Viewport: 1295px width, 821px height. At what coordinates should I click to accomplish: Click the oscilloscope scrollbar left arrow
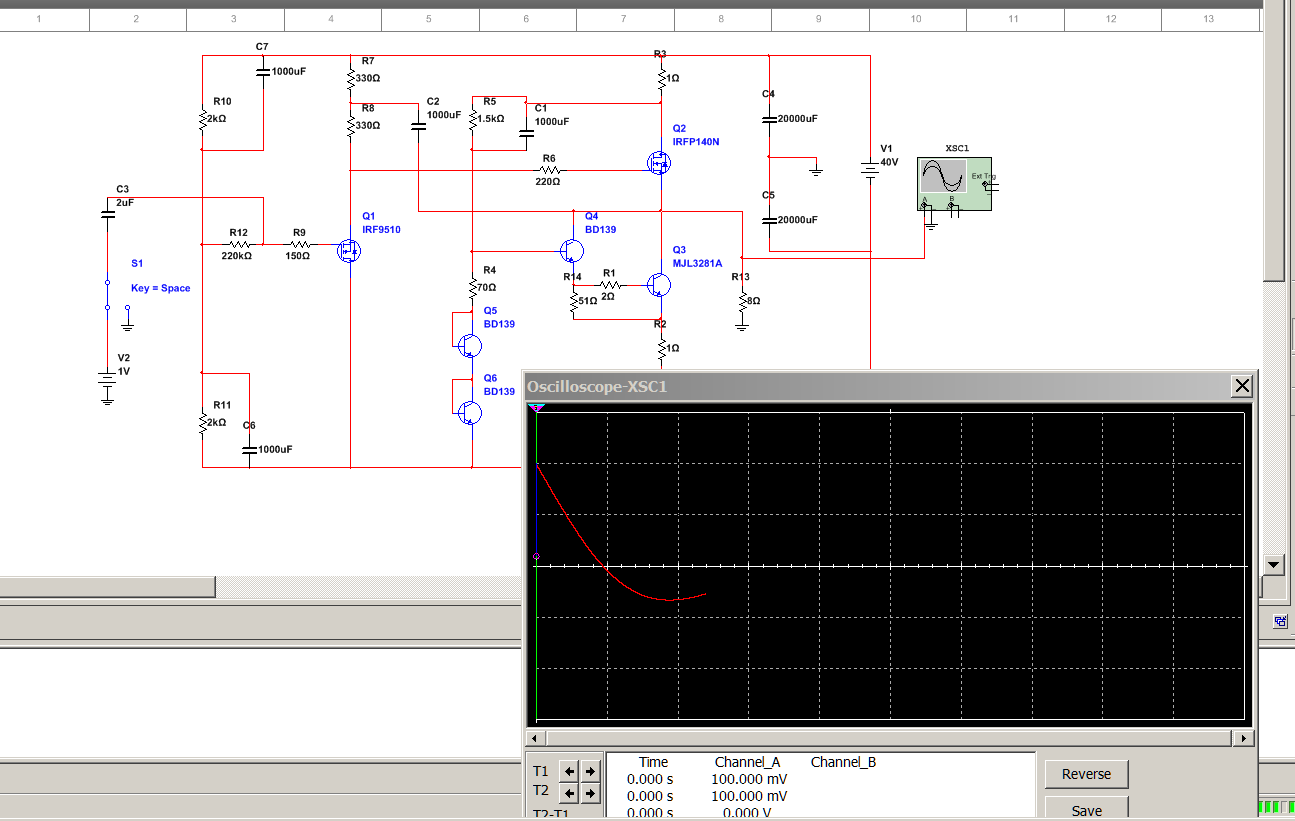[533, 739]
